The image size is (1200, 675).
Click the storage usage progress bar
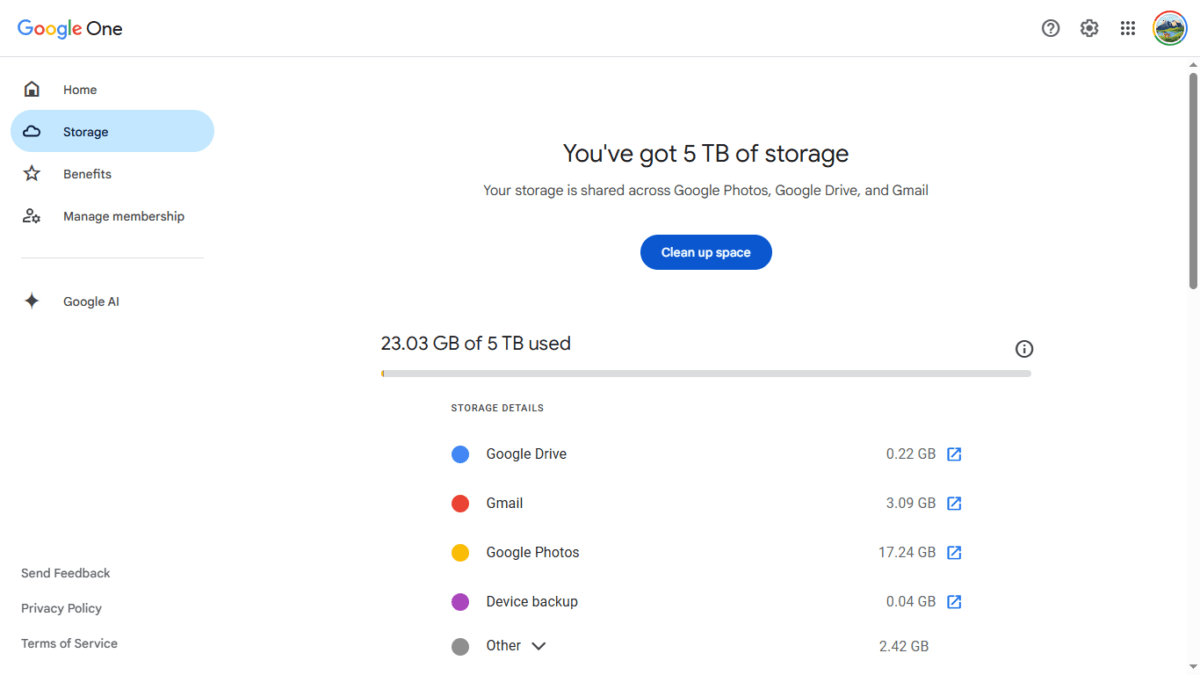706,372
